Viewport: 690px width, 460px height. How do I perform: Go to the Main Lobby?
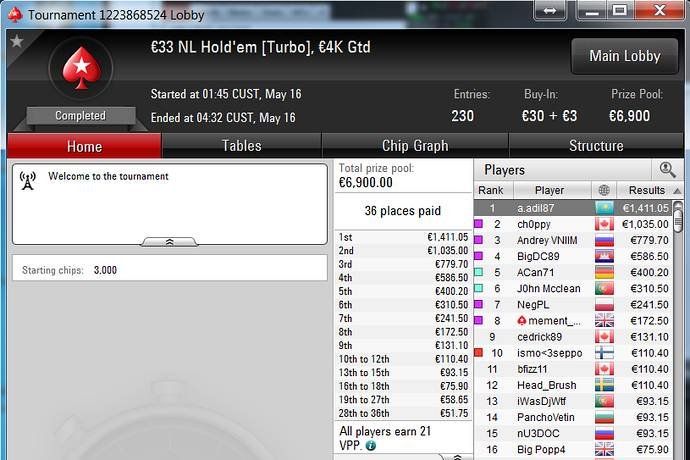(x=624, y=56)
